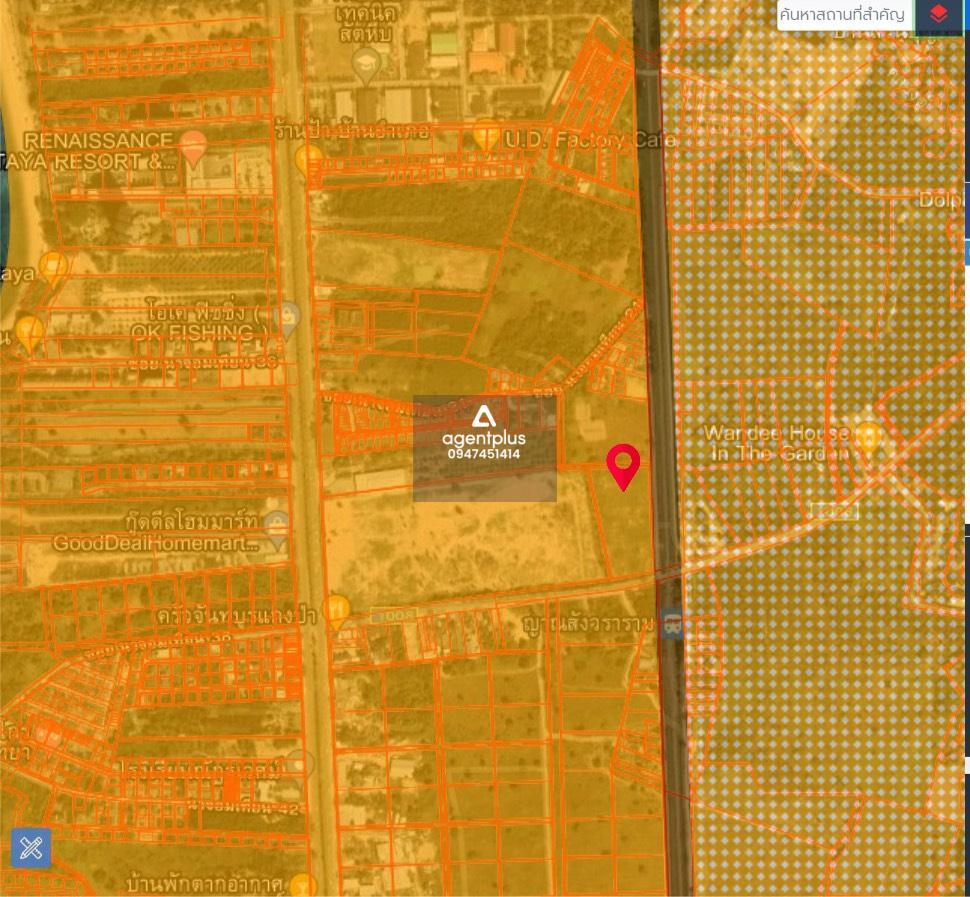Activate the measure tool icon
Viewport: 970px width, 897px height.
31,848
